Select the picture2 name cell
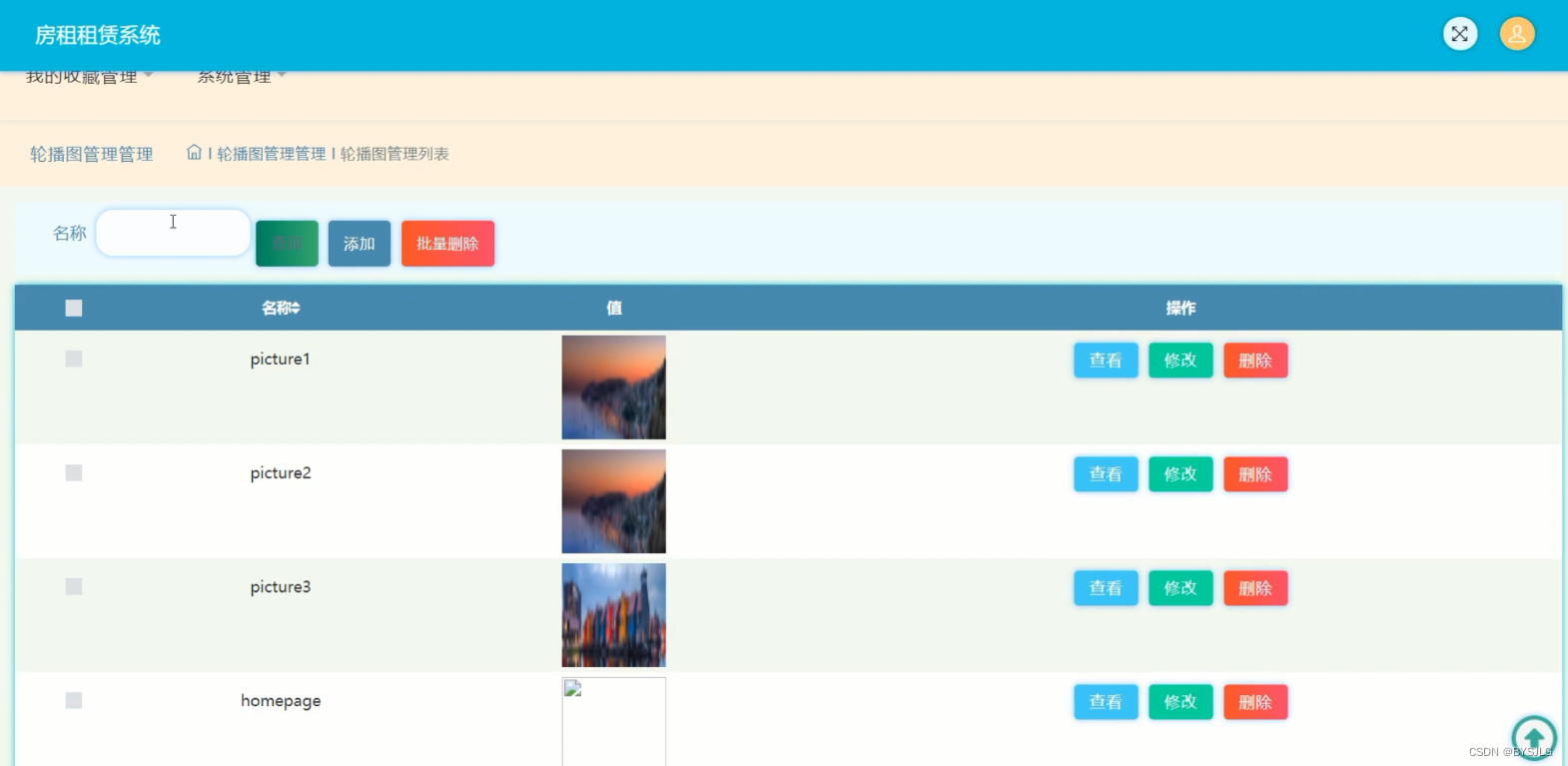This screenshot has height=766, width=1568. point(281,473)
